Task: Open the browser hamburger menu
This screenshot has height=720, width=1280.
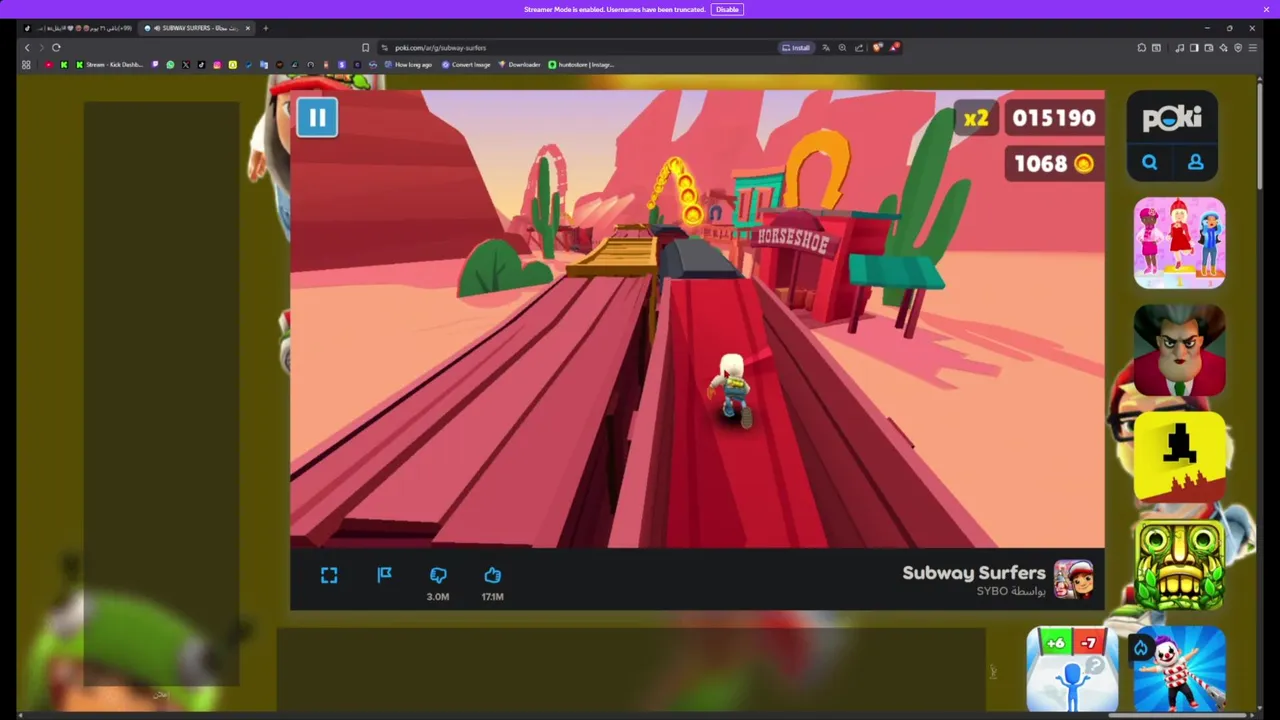Action: tap(1253, 48)
